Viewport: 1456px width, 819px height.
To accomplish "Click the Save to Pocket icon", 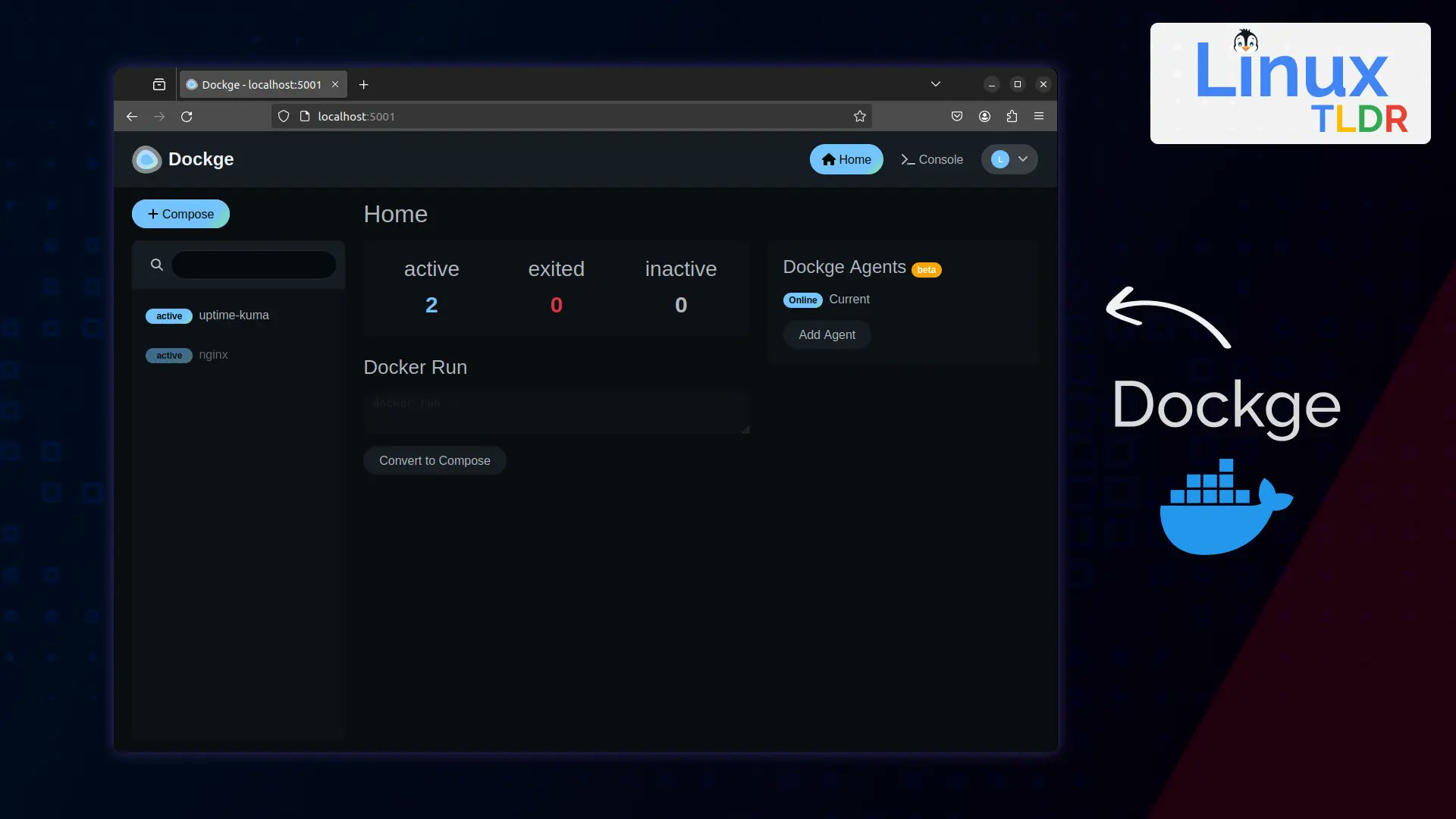I will coord(957,116).
